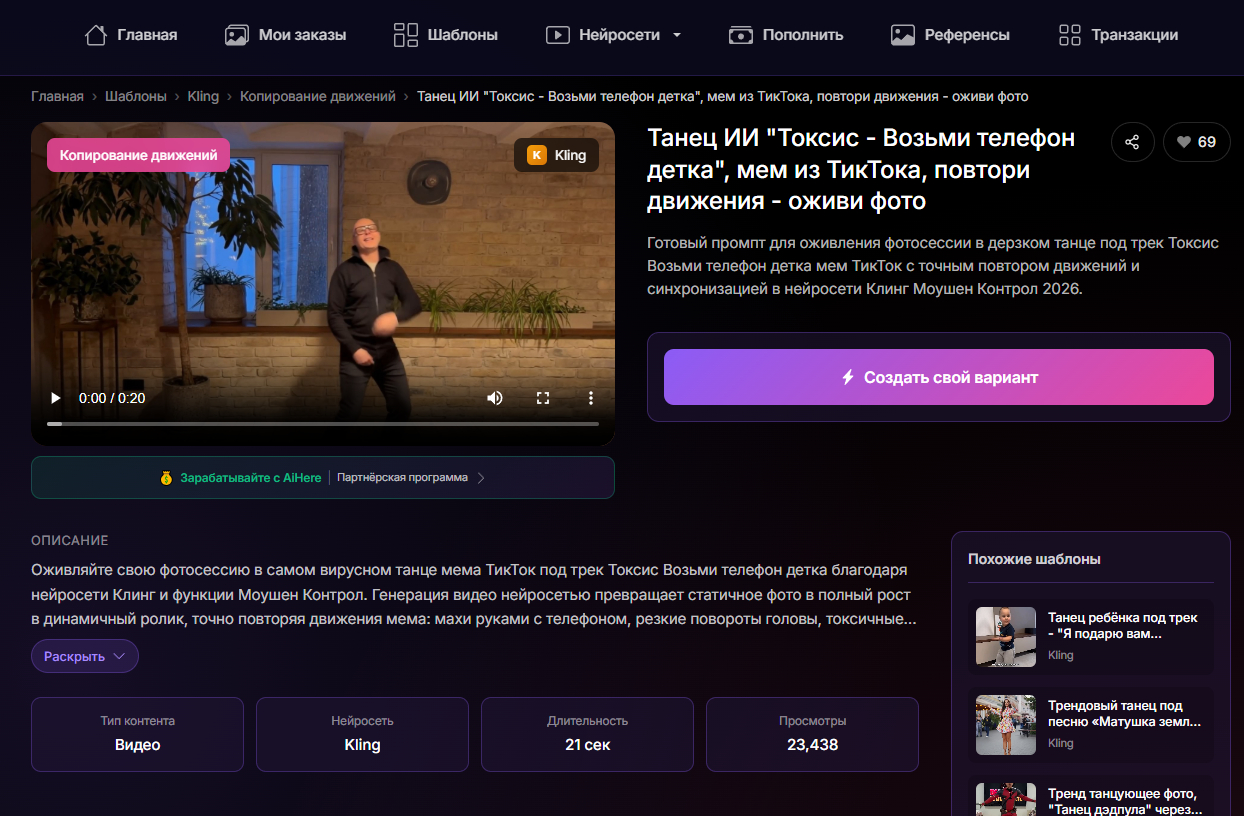Viewport: 1244px width, 816px height.
Task: Click the Пополнить wallet icon
Action: coord(741,35)
